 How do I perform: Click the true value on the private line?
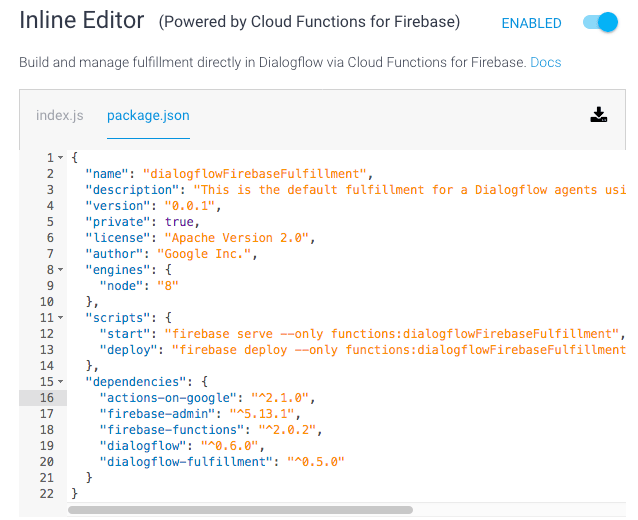pos(179,222)
